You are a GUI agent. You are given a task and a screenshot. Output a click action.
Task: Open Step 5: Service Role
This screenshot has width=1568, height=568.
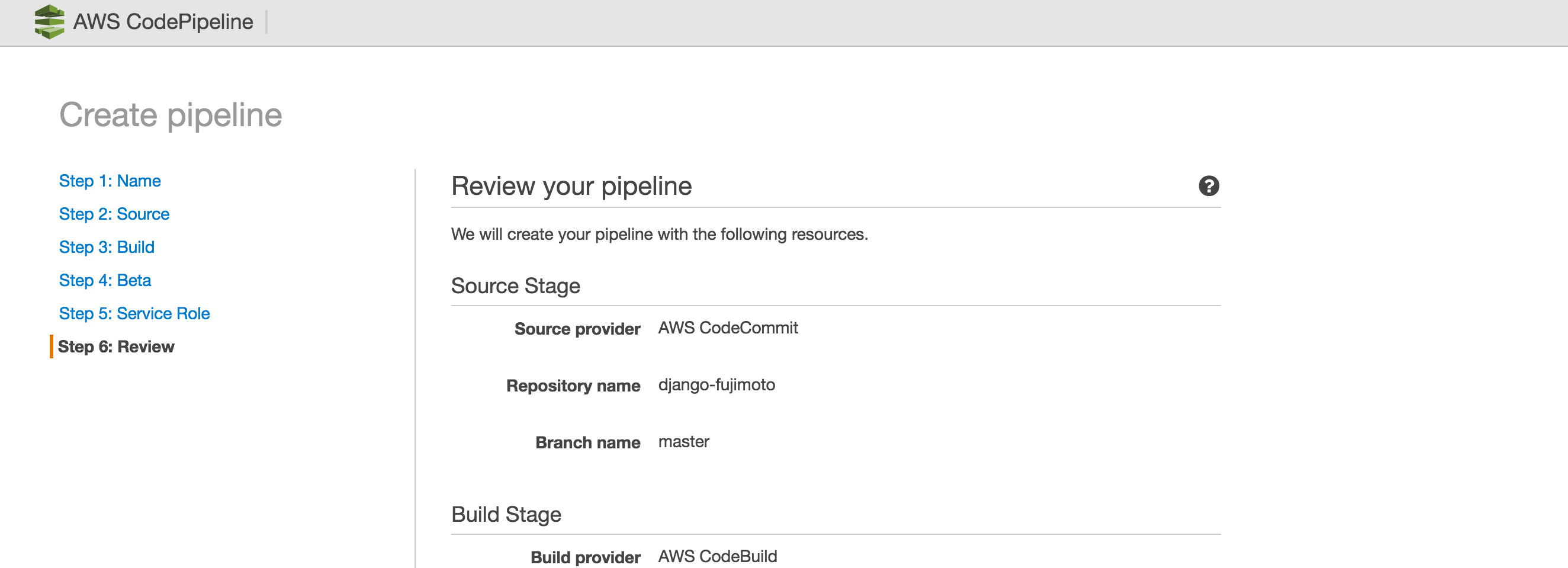click(134, 313)
